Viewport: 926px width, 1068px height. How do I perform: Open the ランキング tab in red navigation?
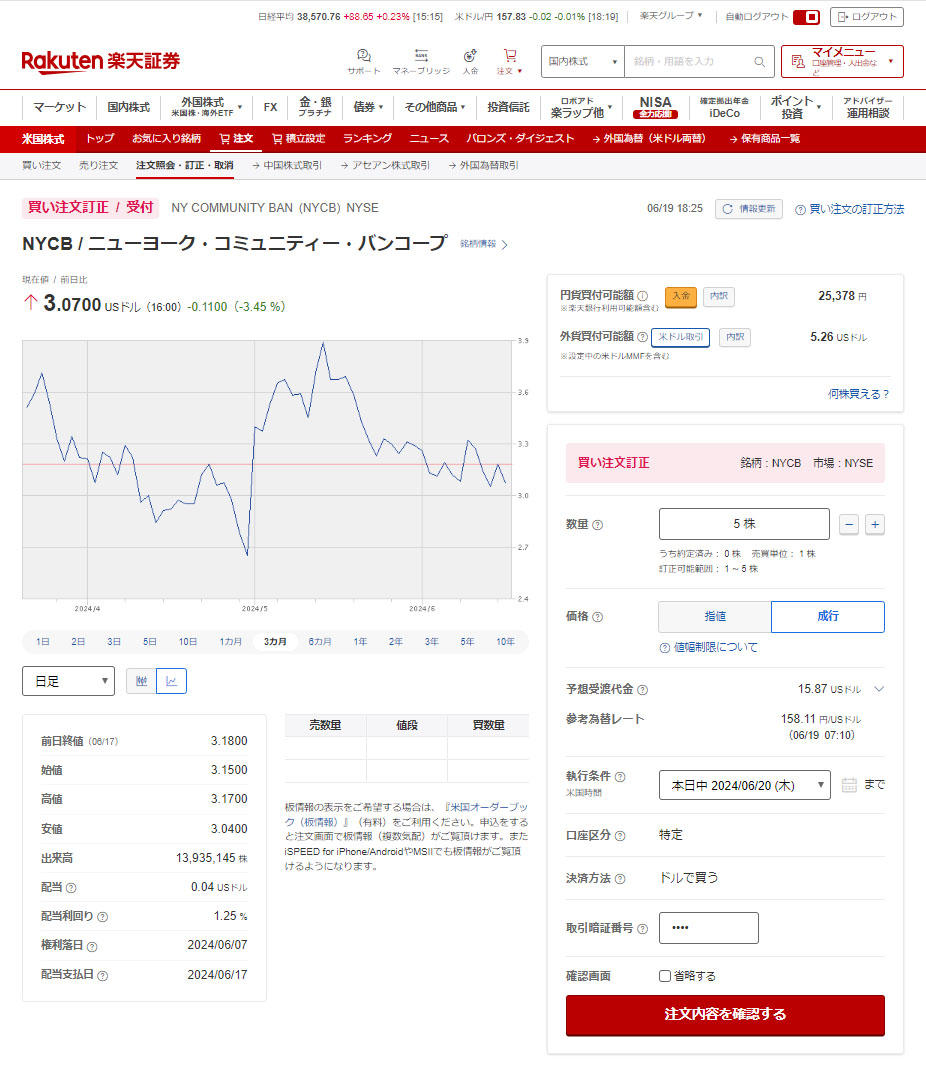click(x=367, y=138)
